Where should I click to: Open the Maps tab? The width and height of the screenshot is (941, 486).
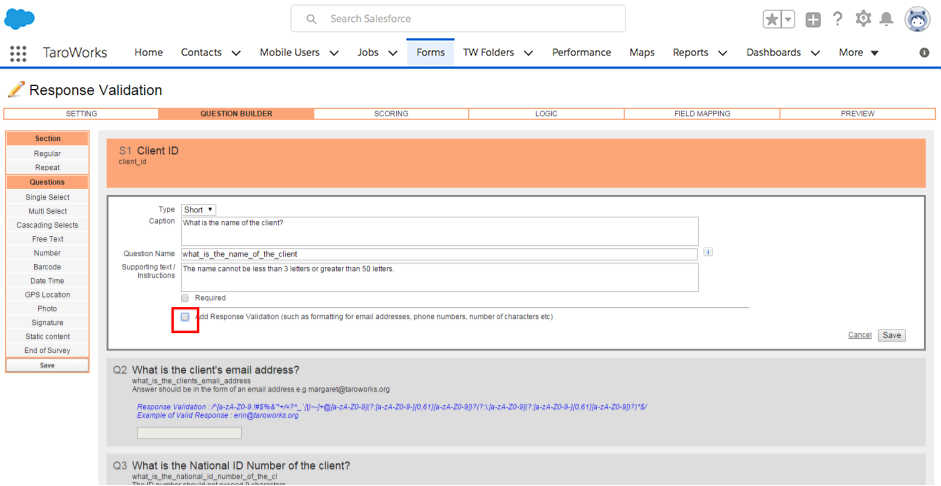(x=642, y=52)
